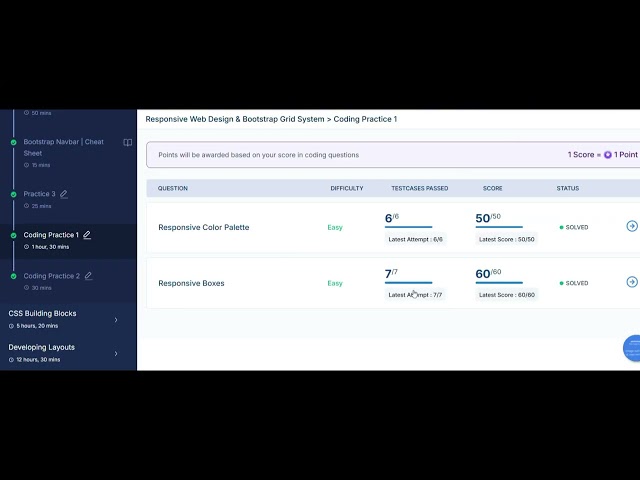Click the 1 Score = 1 Point text
Screen dimensions: 640x480
pyautogui.click(x=602, y=155)
